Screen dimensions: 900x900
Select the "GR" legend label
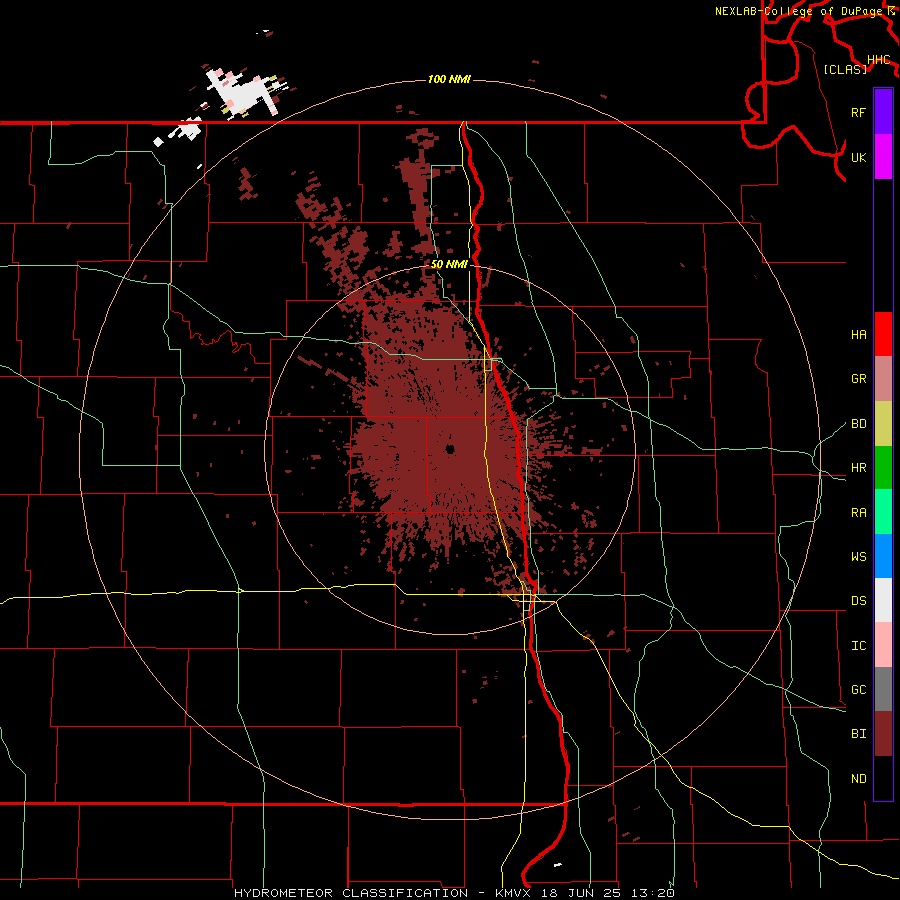(858, 379)
